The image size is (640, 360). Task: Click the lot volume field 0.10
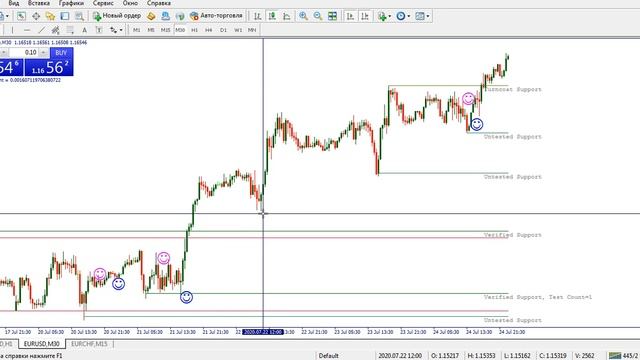(24, 53)
